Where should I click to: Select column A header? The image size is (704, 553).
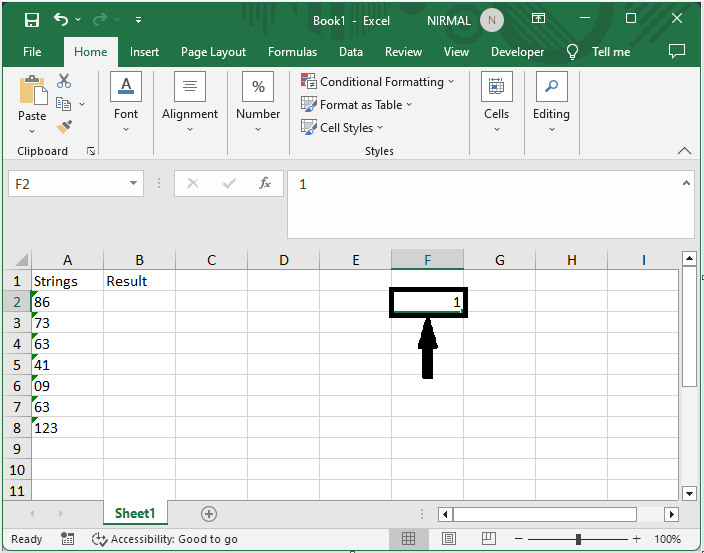point(67,260)
